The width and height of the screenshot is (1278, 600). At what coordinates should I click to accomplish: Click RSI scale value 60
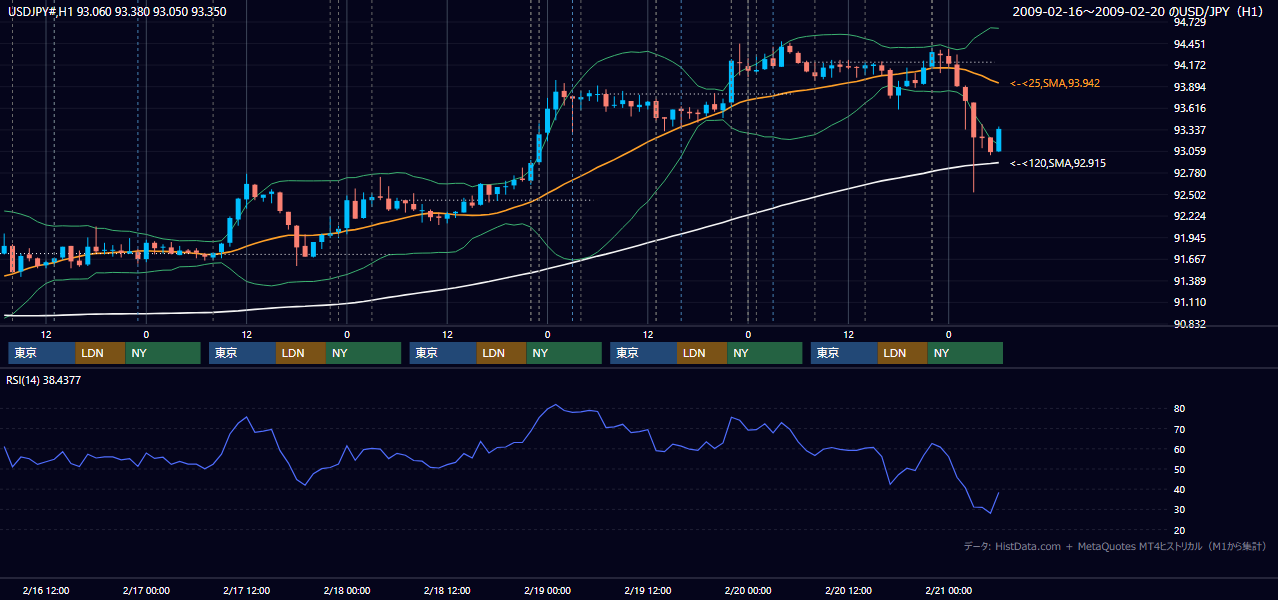[1180, 449]
